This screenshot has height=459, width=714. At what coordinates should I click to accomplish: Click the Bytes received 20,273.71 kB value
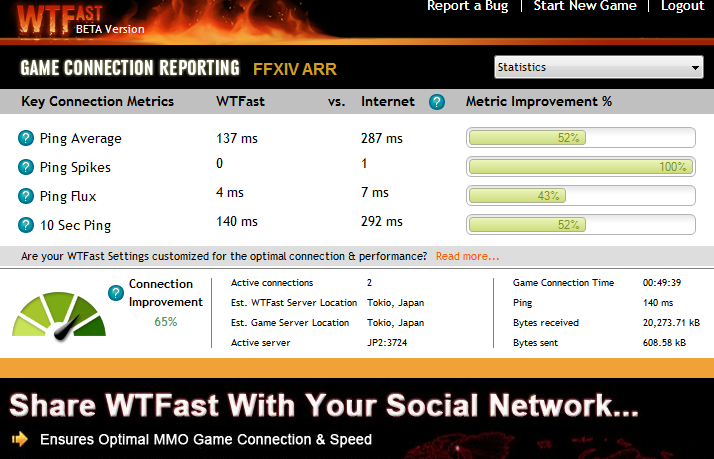pos(671,323)
